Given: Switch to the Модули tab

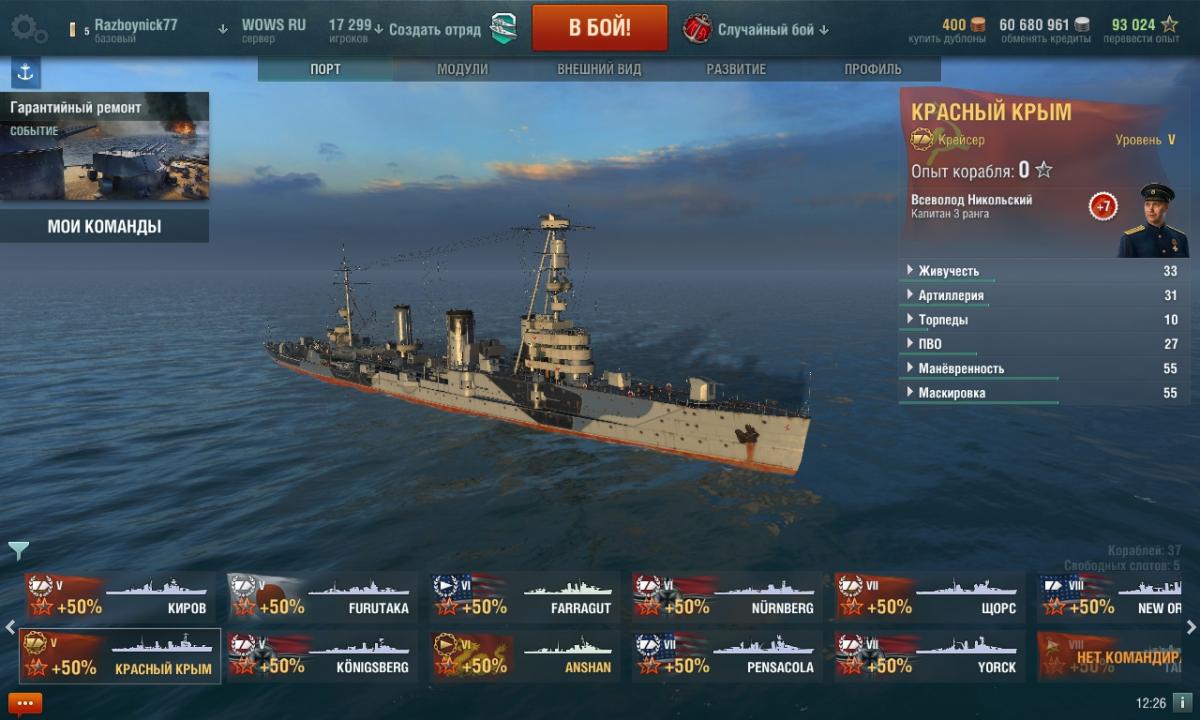Looking at the screenshot, I should coord(462,69).
